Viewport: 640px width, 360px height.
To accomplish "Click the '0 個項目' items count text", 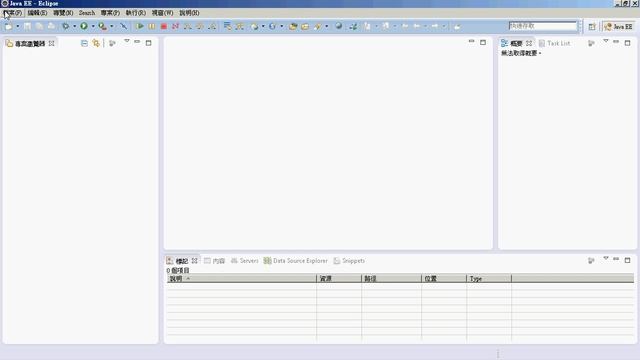I will (178, 270).
